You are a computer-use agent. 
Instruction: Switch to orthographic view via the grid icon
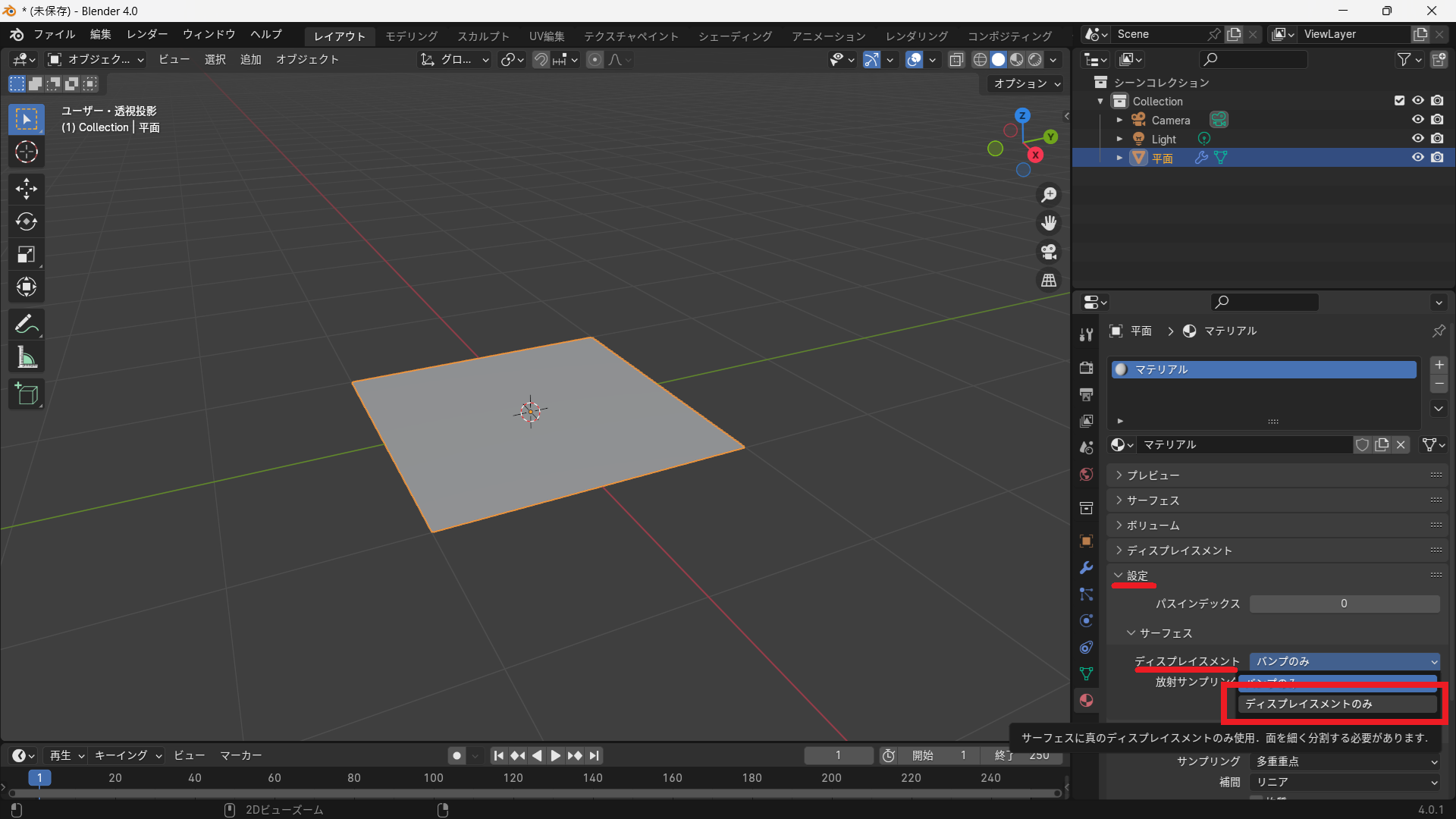pyautogui.click(x=1049, y=281)
